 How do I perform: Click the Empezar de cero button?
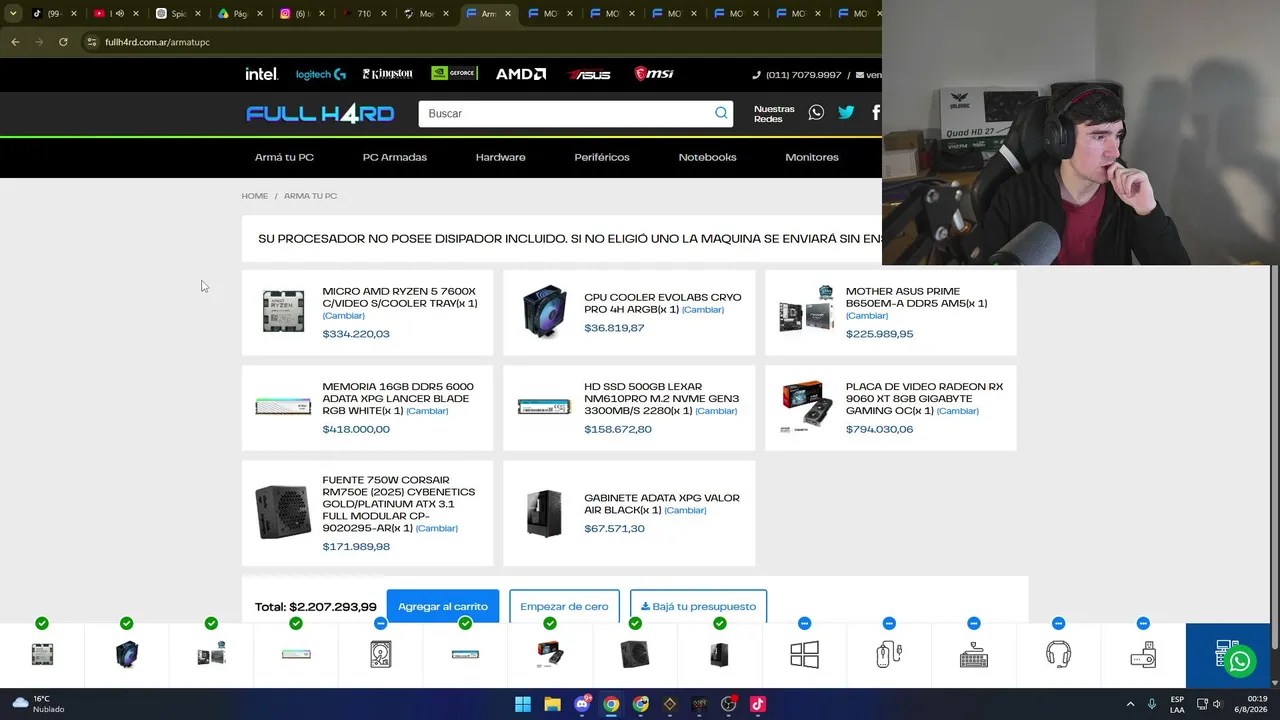point(564,606)
